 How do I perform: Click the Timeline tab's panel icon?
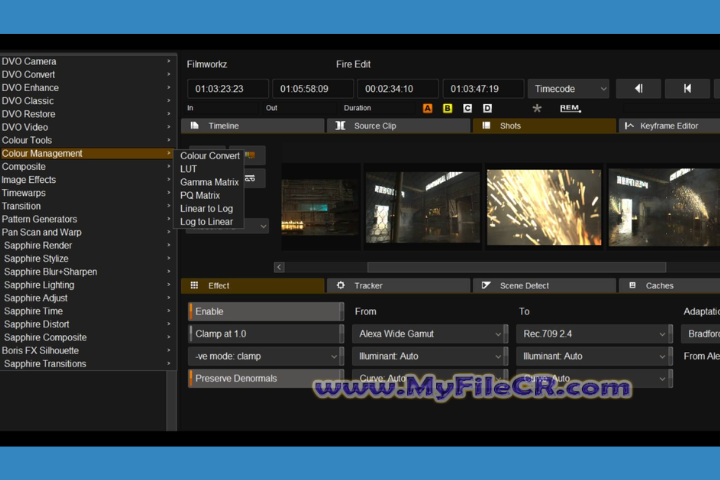point(194,125)
